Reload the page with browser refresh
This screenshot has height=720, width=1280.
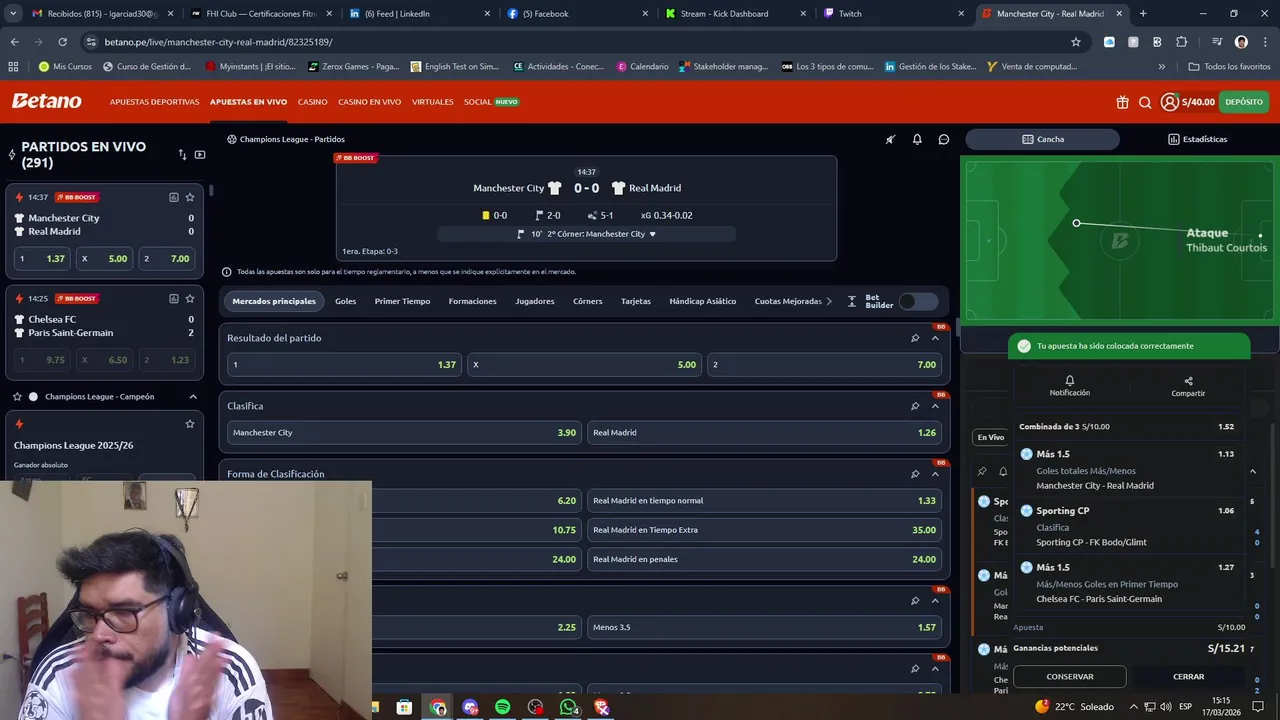(x=62, y=42)
